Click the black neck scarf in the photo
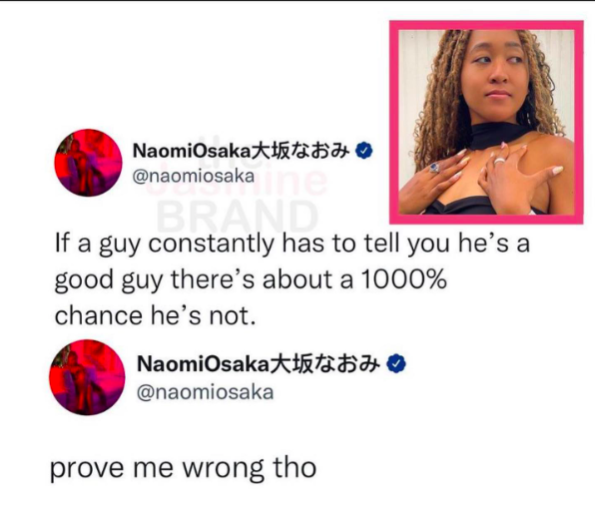Screen dimensions: 595x514 (x=498, y=136)
